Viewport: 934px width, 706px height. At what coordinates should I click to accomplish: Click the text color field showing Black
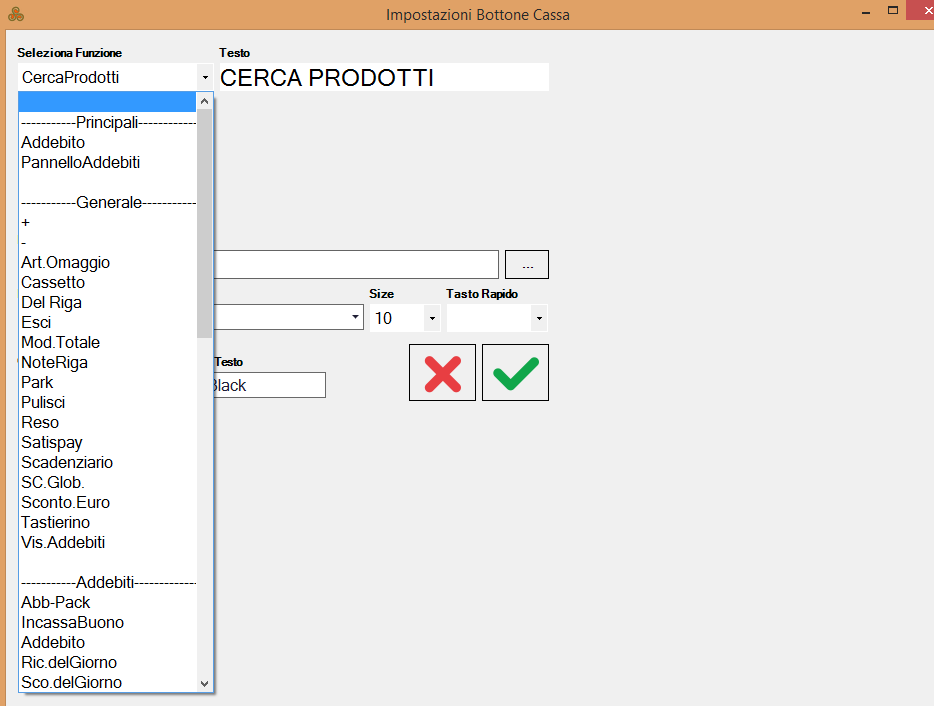(x=268, y=385)
